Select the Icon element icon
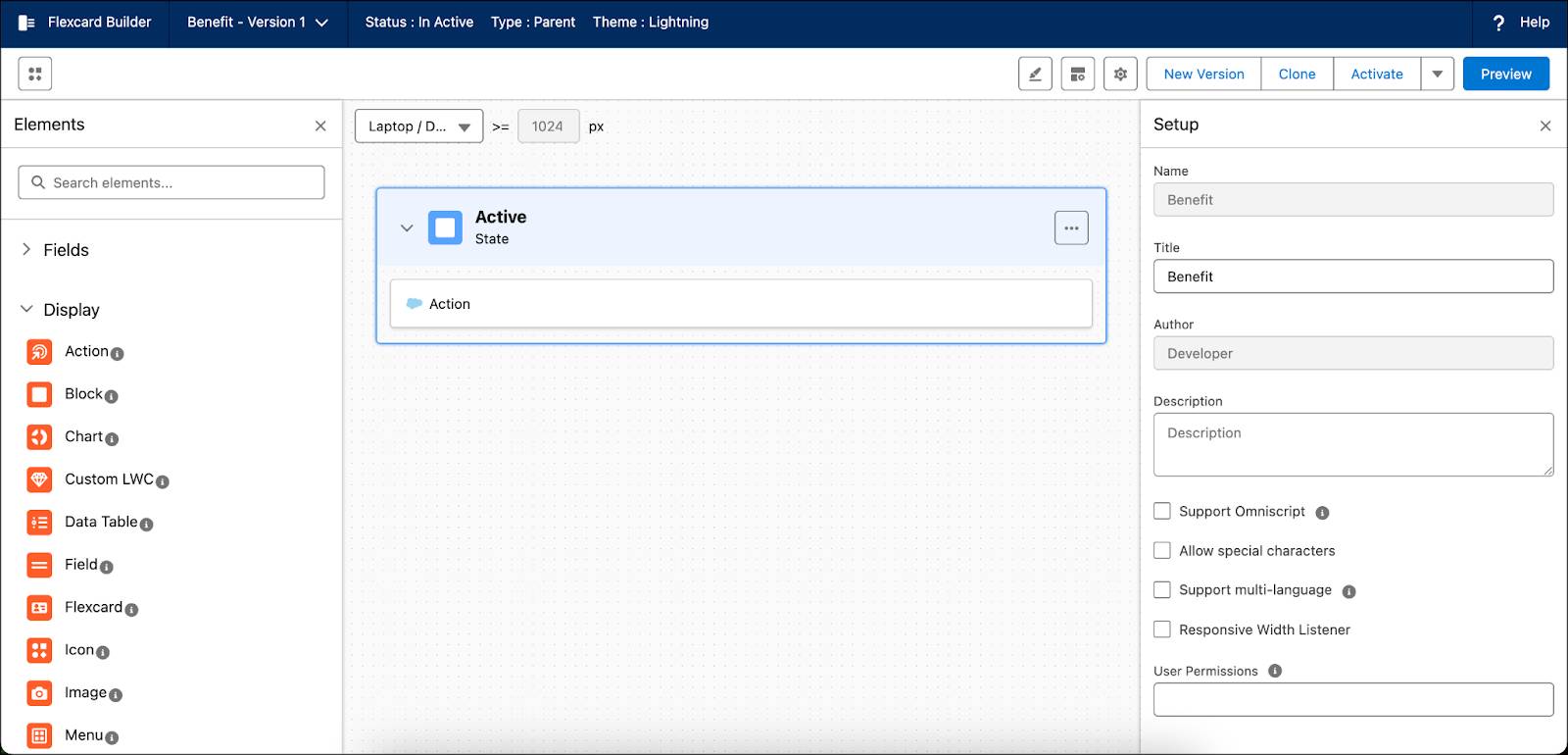1568x755 pixels. point(39,650)
